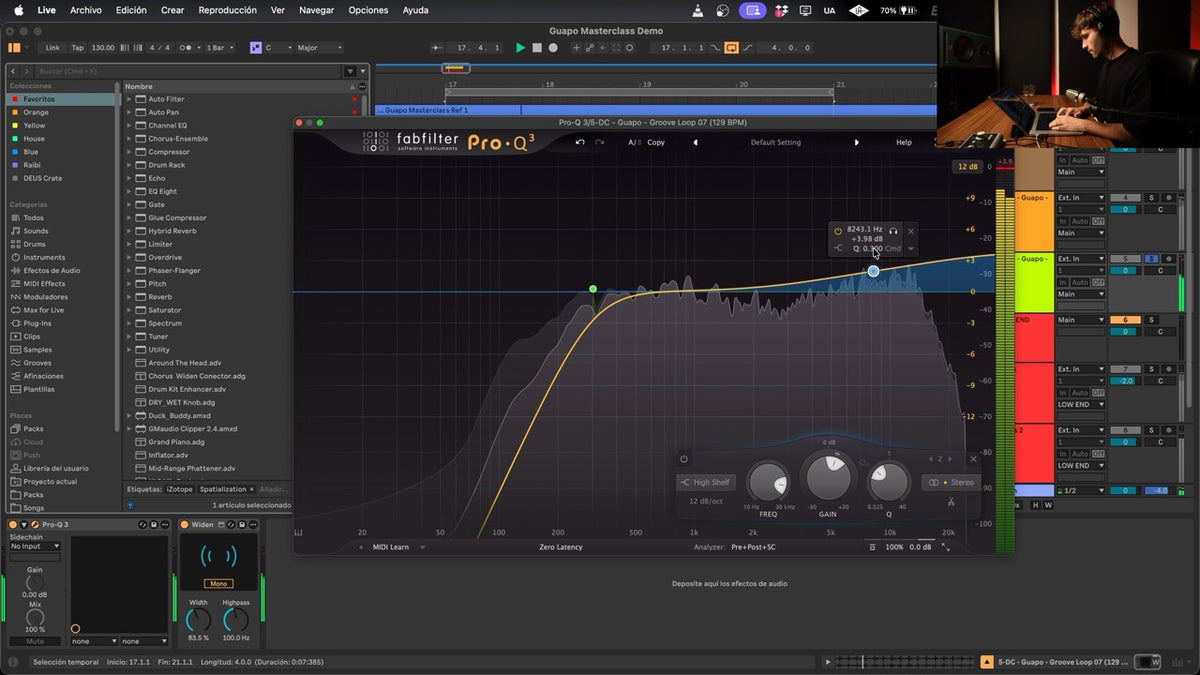The height and width of the screenshot is (675, 1200).
Task: Arm recording with the round Record button
Action: tap(553, 48)
